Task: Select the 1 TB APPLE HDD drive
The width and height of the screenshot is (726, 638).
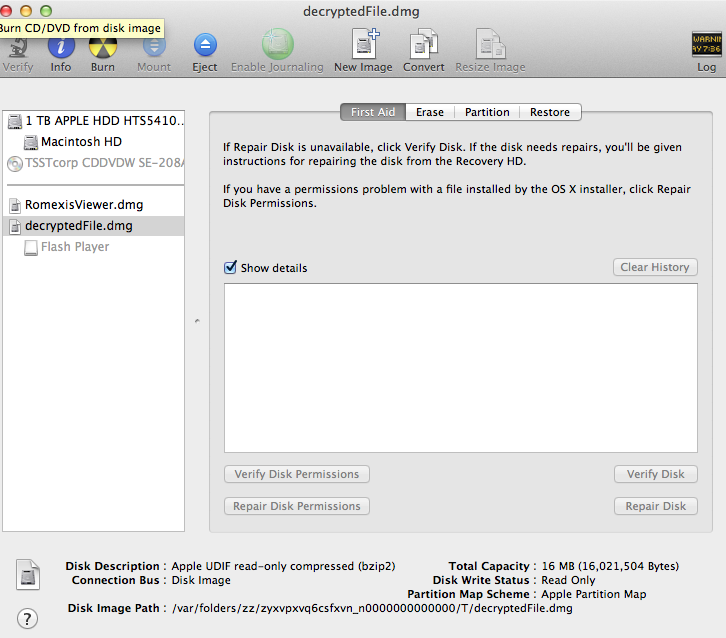Action: 96,121
